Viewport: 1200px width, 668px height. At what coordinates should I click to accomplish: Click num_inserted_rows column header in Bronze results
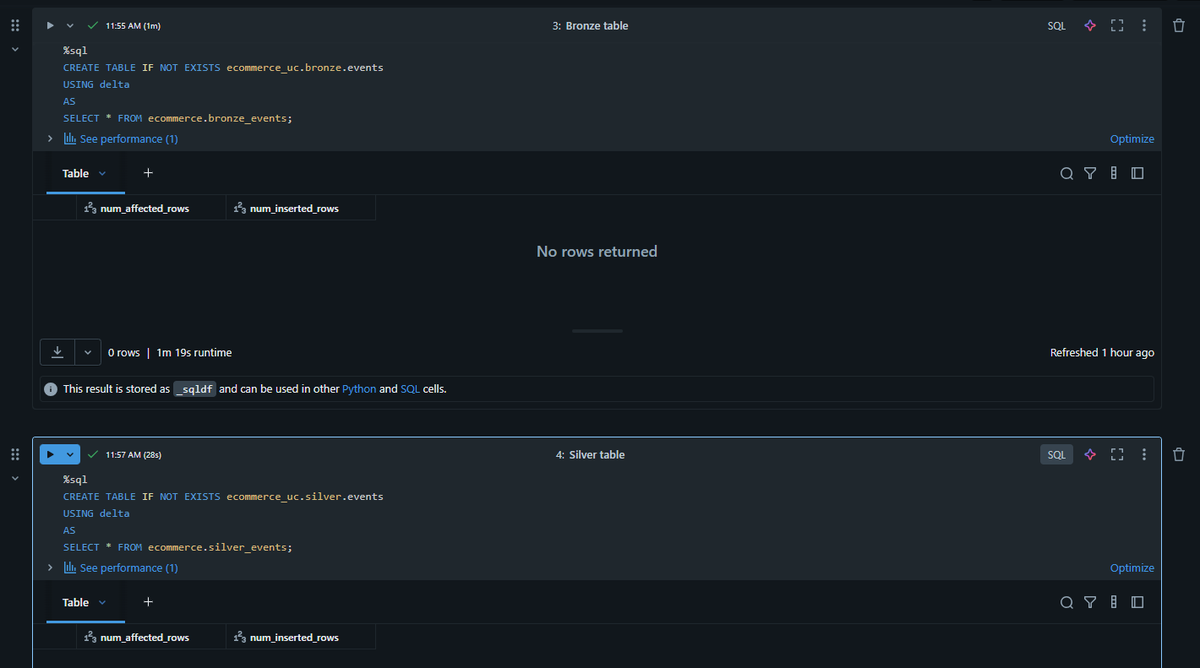tap(301, 209)
